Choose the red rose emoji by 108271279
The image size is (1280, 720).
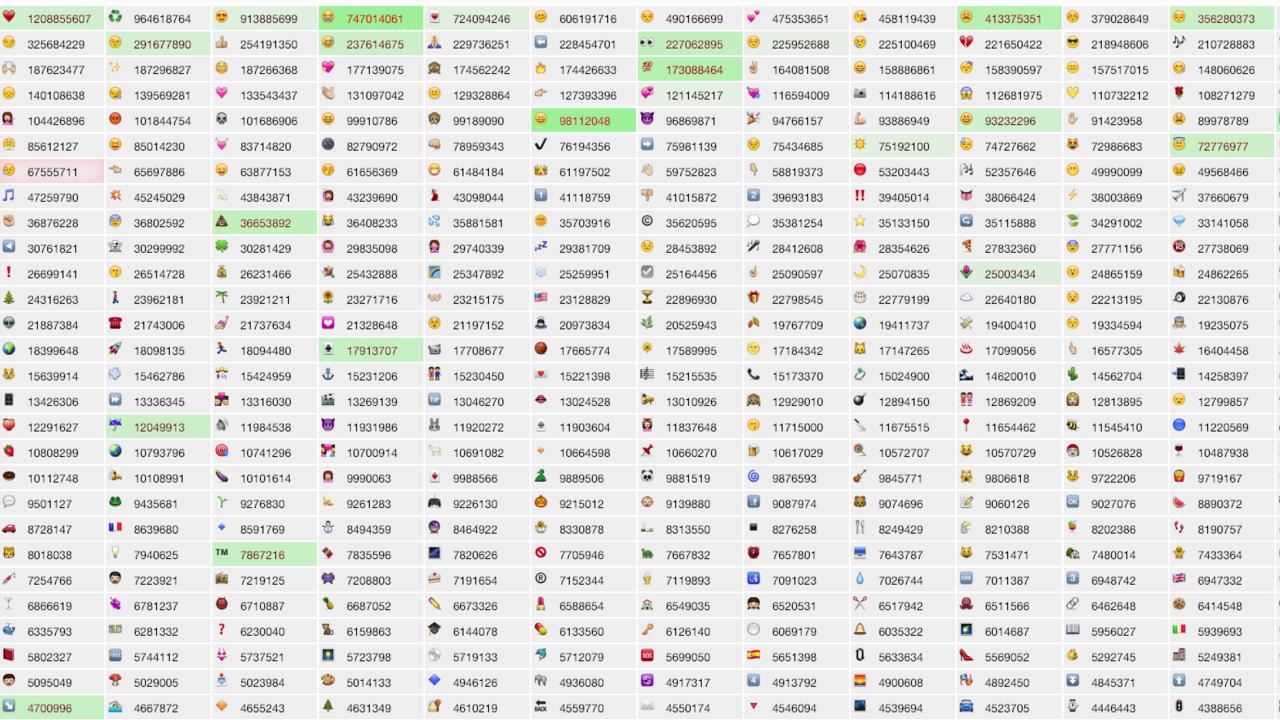(x=1179, y=94)
